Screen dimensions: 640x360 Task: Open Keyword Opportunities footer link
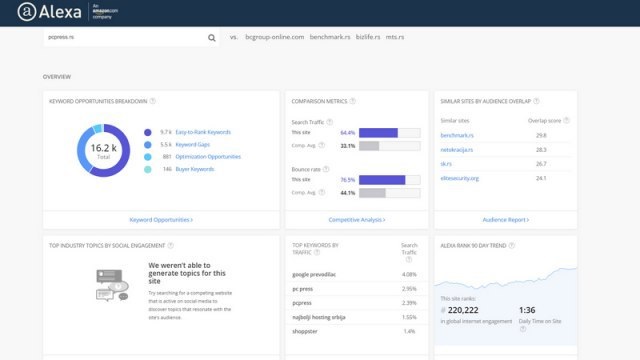[161, 220]
